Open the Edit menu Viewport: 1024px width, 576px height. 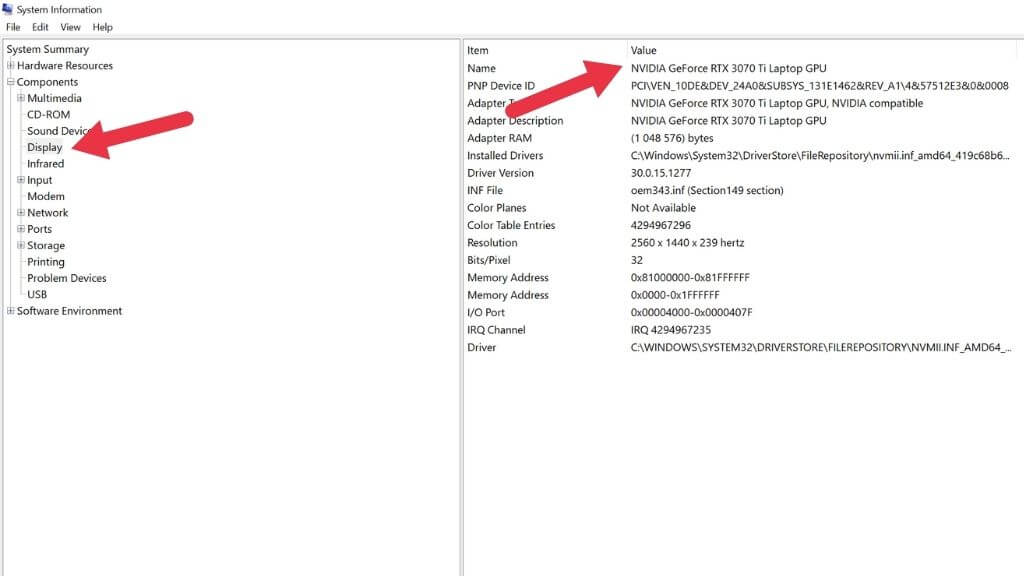(x=40, y=27)
